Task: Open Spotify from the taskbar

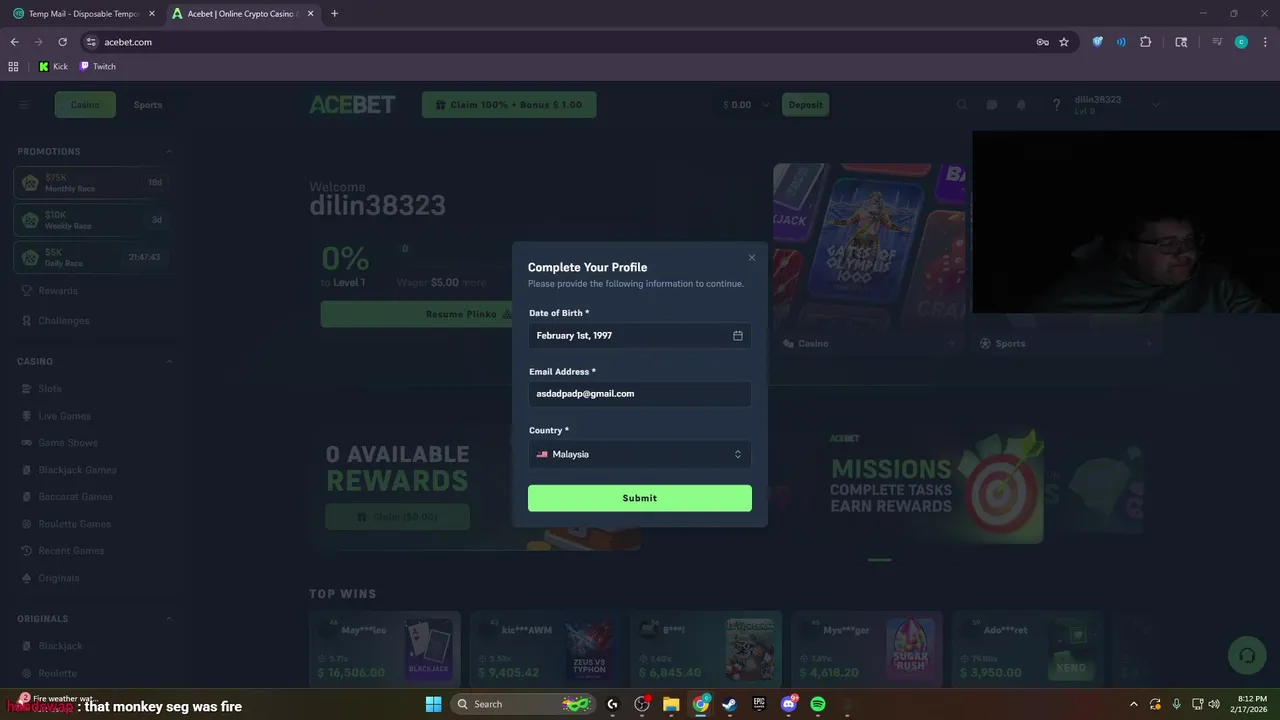Action: (818, 704)
